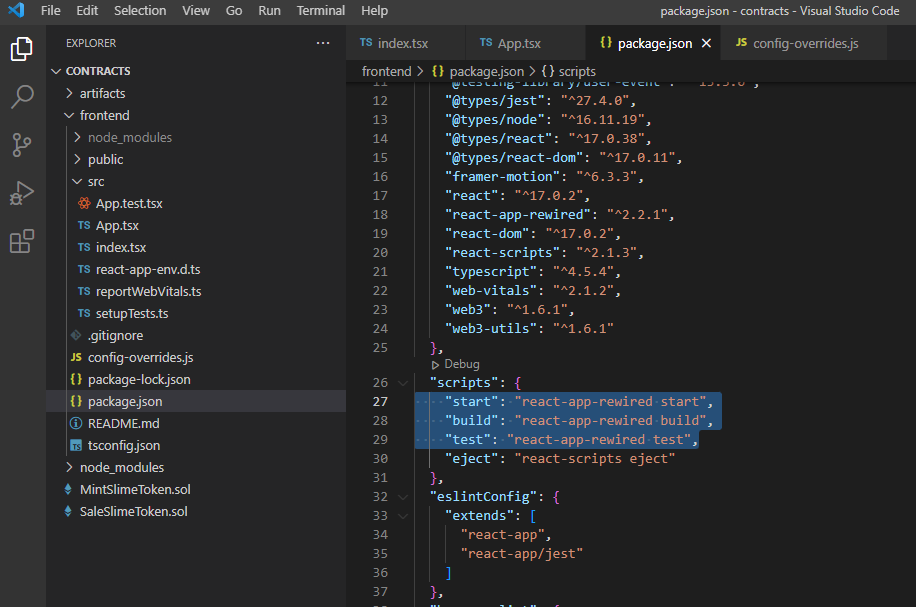
Task: Click frontend in the breadcrumb
Action: click(x=387, y=71)
